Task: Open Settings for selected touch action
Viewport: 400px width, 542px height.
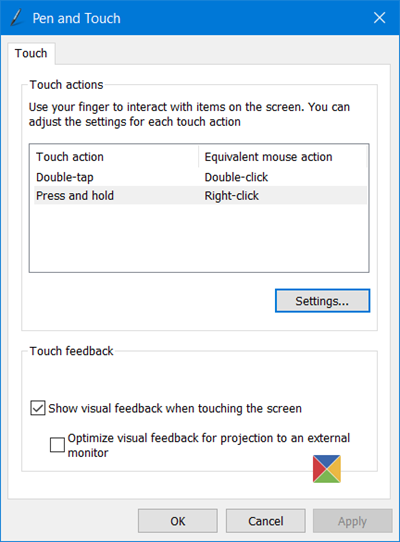Action: point(322,301)
